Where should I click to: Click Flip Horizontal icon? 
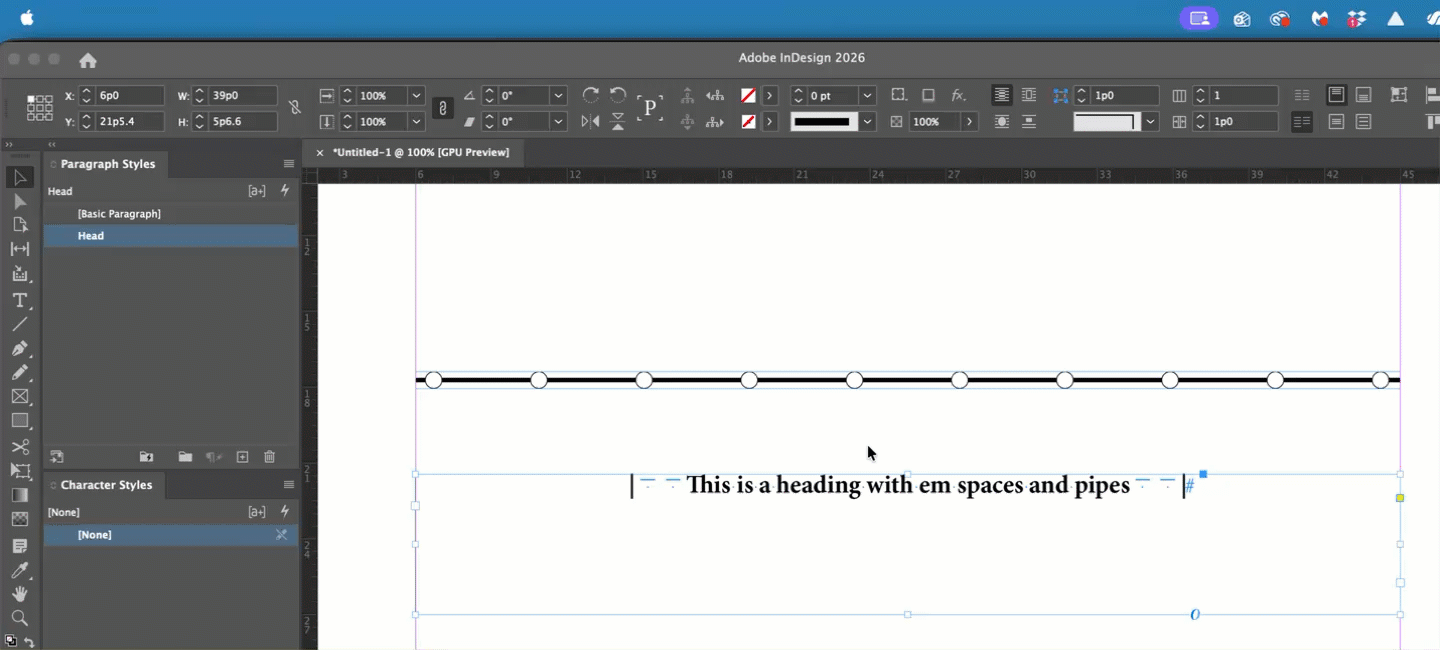[591, 121]
